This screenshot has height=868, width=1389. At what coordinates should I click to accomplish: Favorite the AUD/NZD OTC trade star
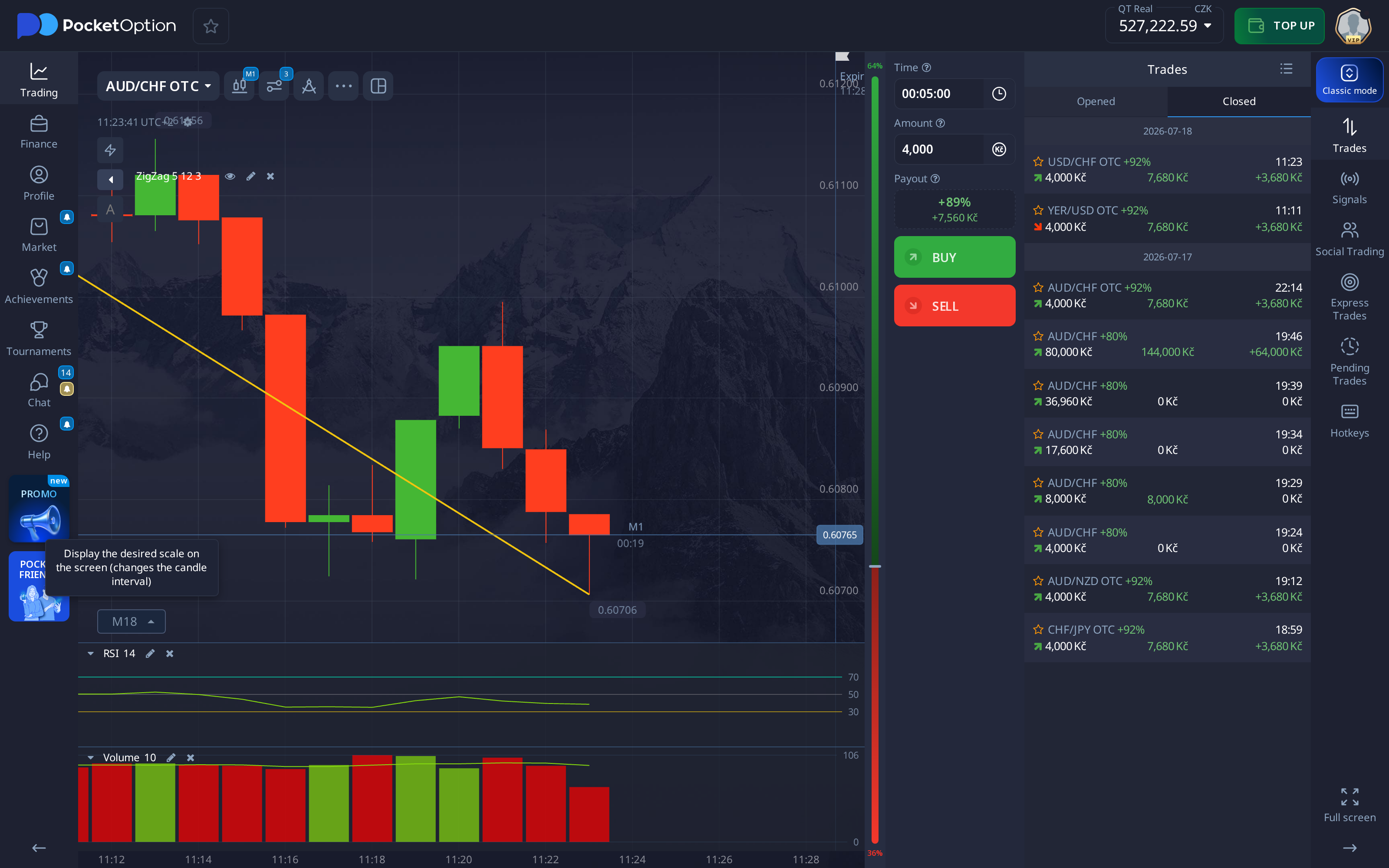coord(1038,581)
